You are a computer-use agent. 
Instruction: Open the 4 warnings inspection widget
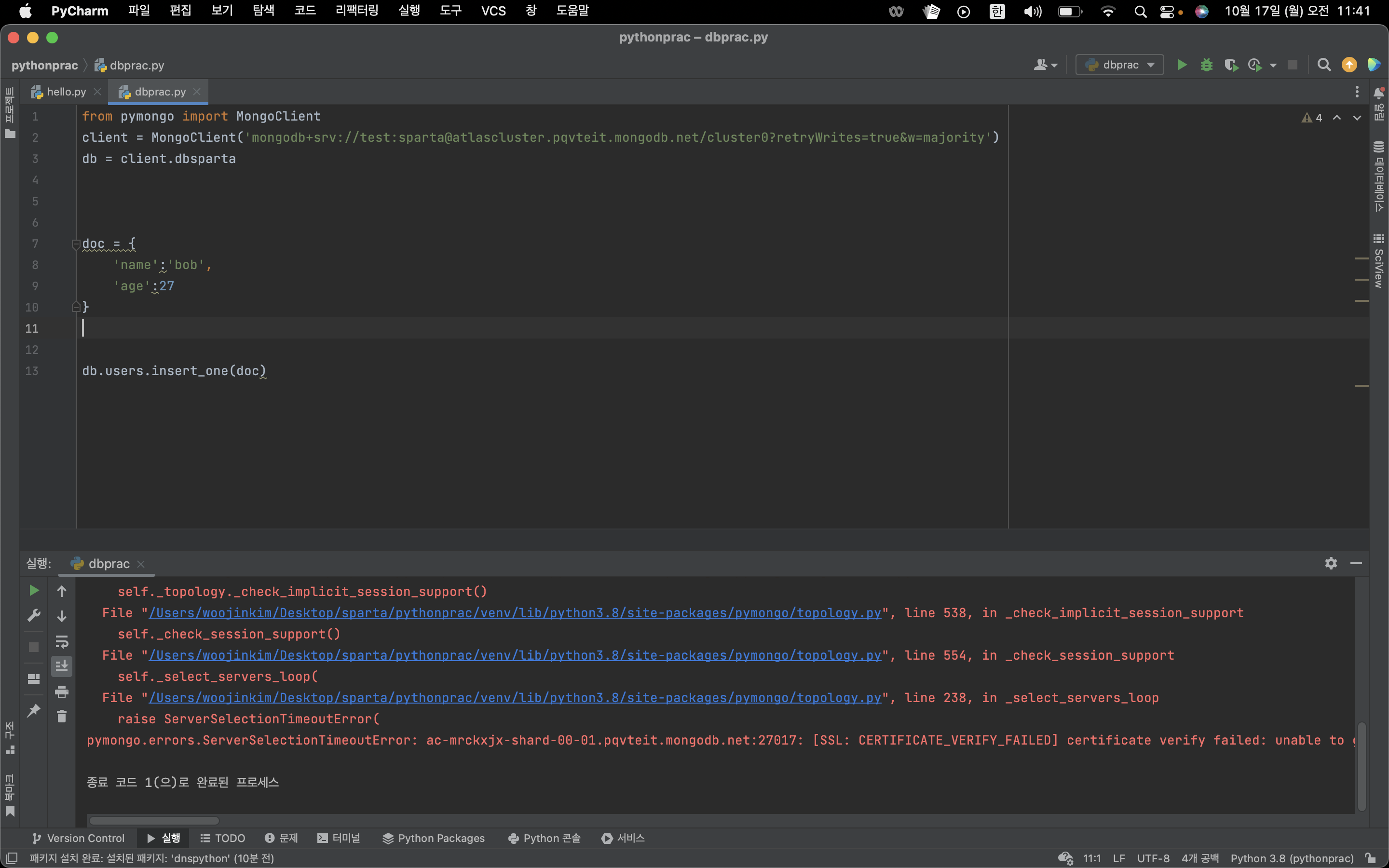point(1312,118)
